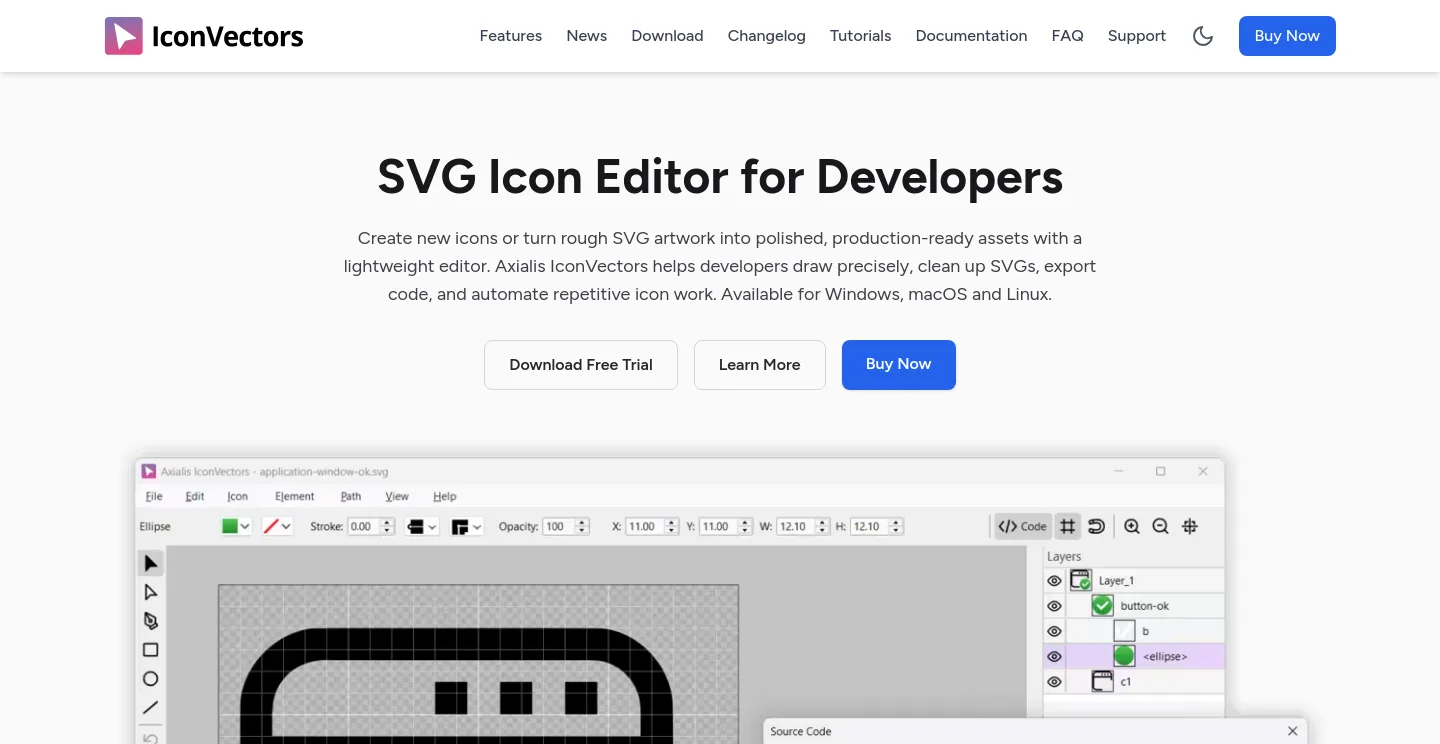This screenshot has height=744, width=1440.
Task: Toggle the grid display icon
Action: (1068, 526)
